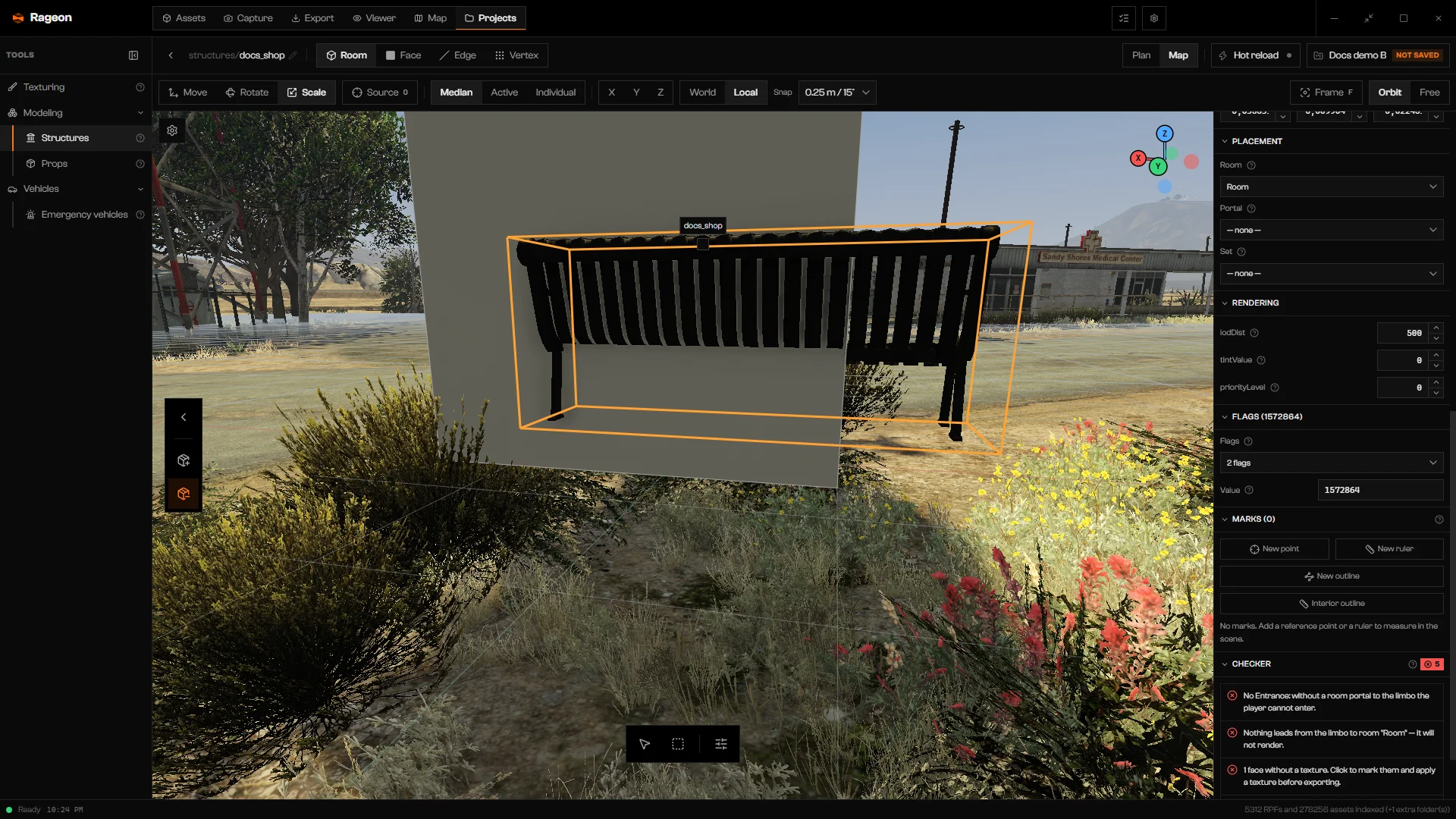Collapse the floating side strip arrow

click(184, 417)
